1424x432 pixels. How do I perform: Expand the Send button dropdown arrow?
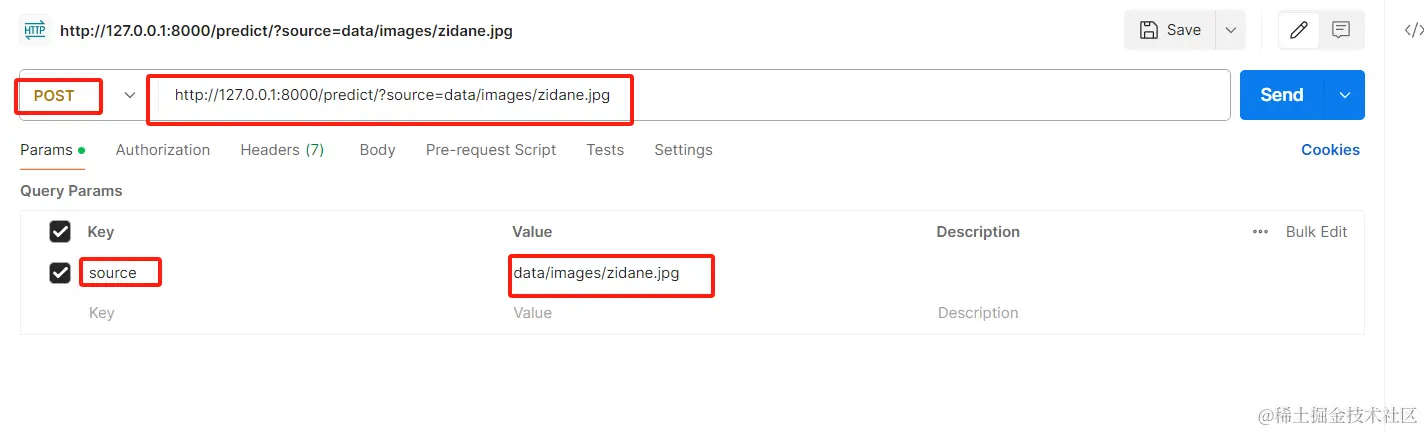1345,95
